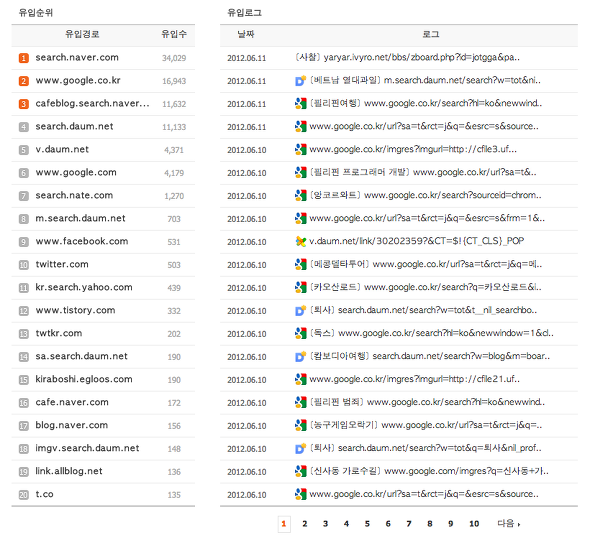Click the Google icon in the 카오산로드 log row
This screenshot has width=590, height=538.
(300, 287)
